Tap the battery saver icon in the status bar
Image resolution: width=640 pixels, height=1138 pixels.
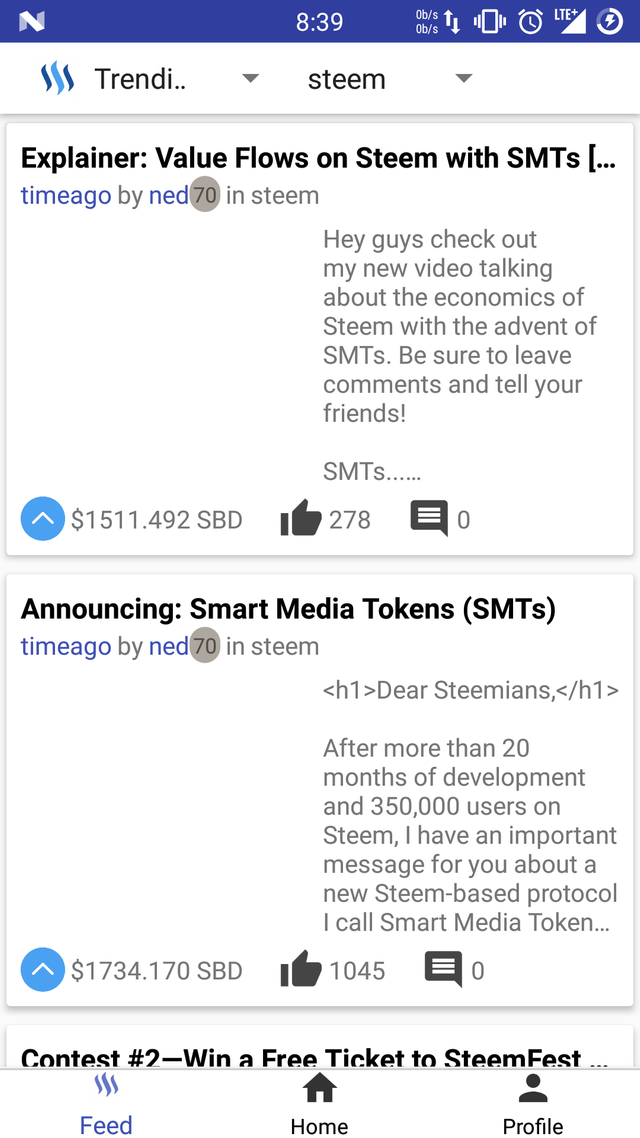point(609,21)
